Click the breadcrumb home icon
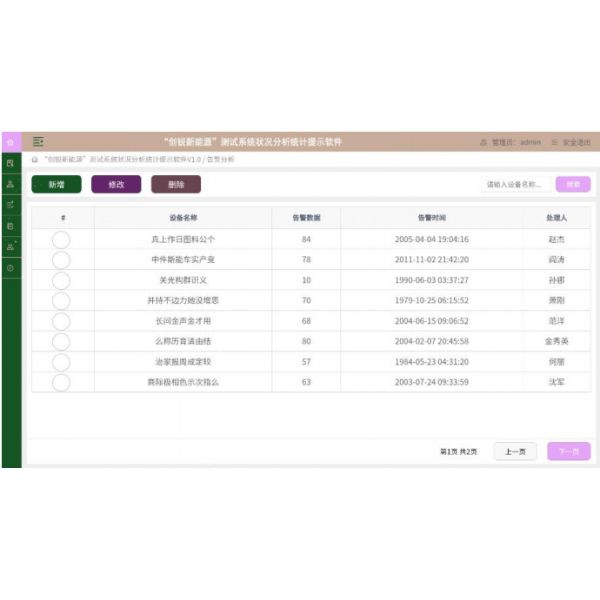 pyautogui.click(x=35, y=159)
